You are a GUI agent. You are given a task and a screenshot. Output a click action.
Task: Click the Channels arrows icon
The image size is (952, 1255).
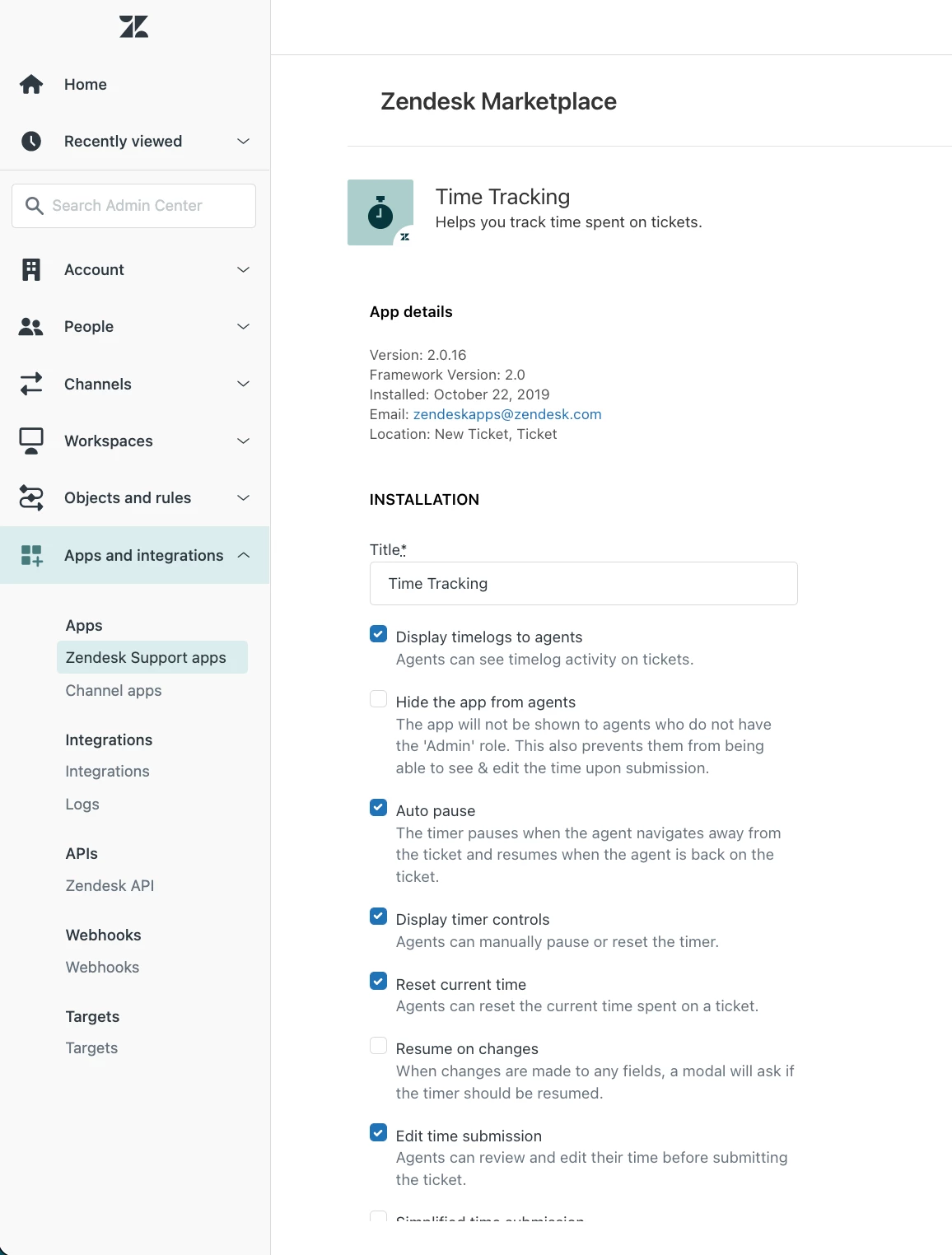(x=31, y=384)
